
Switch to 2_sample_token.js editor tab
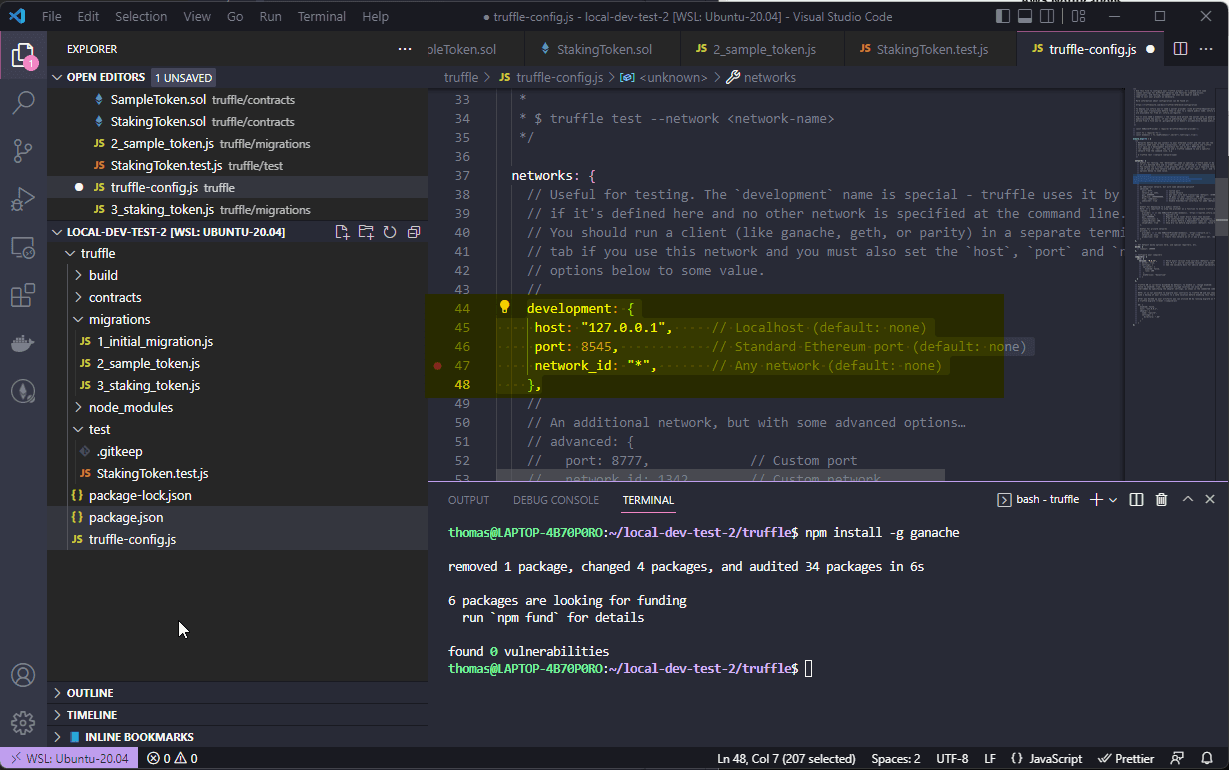pyautogui.click(x=764, y=49)
